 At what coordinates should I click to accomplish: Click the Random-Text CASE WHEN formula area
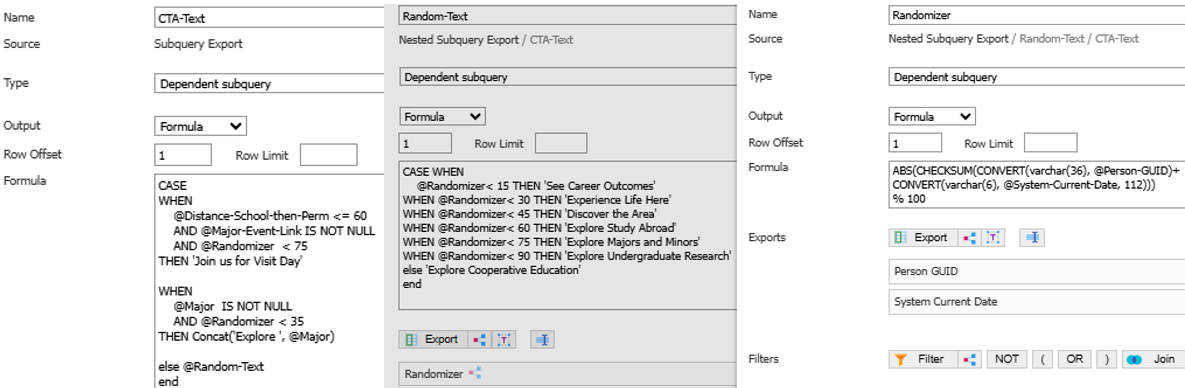coord(567,235)
